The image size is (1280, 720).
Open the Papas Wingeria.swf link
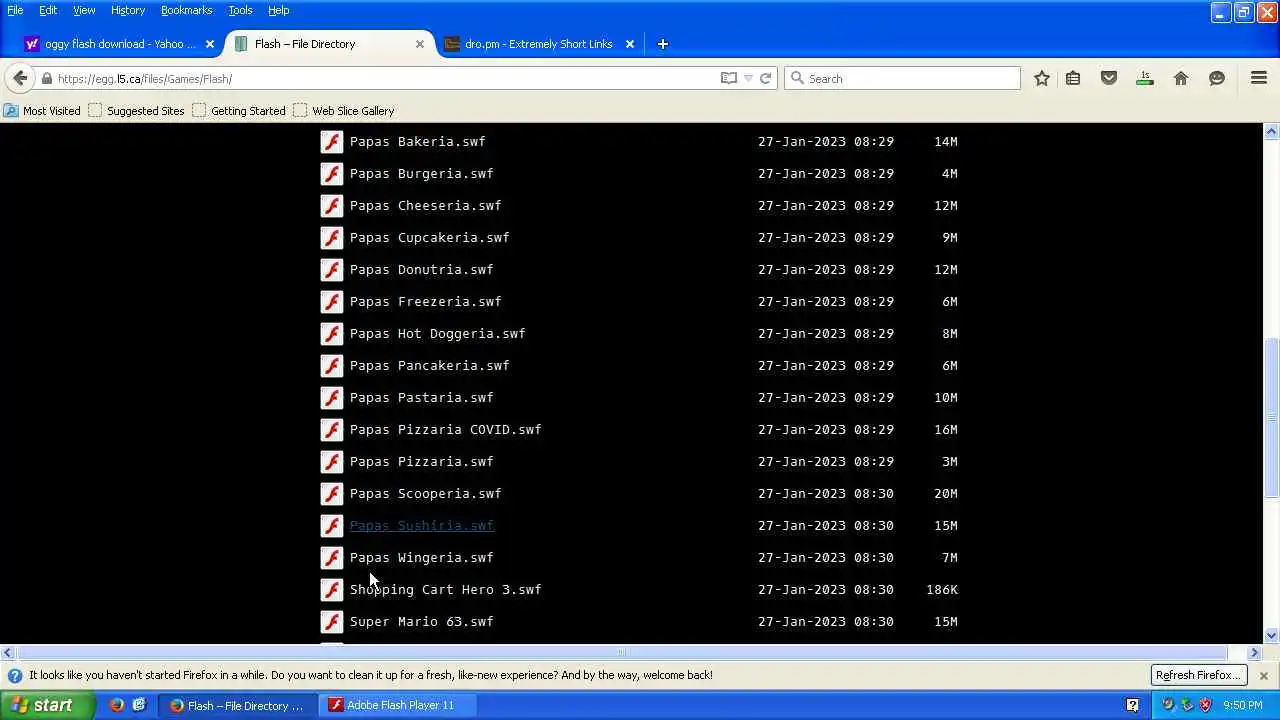tap(421, 558)
